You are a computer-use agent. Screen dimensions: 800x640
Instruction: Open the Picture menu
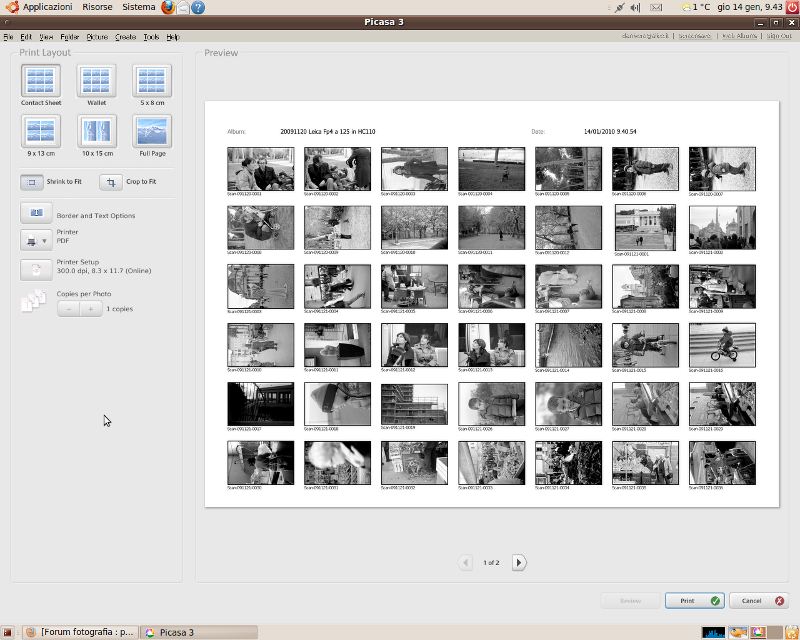coord(97,37)
